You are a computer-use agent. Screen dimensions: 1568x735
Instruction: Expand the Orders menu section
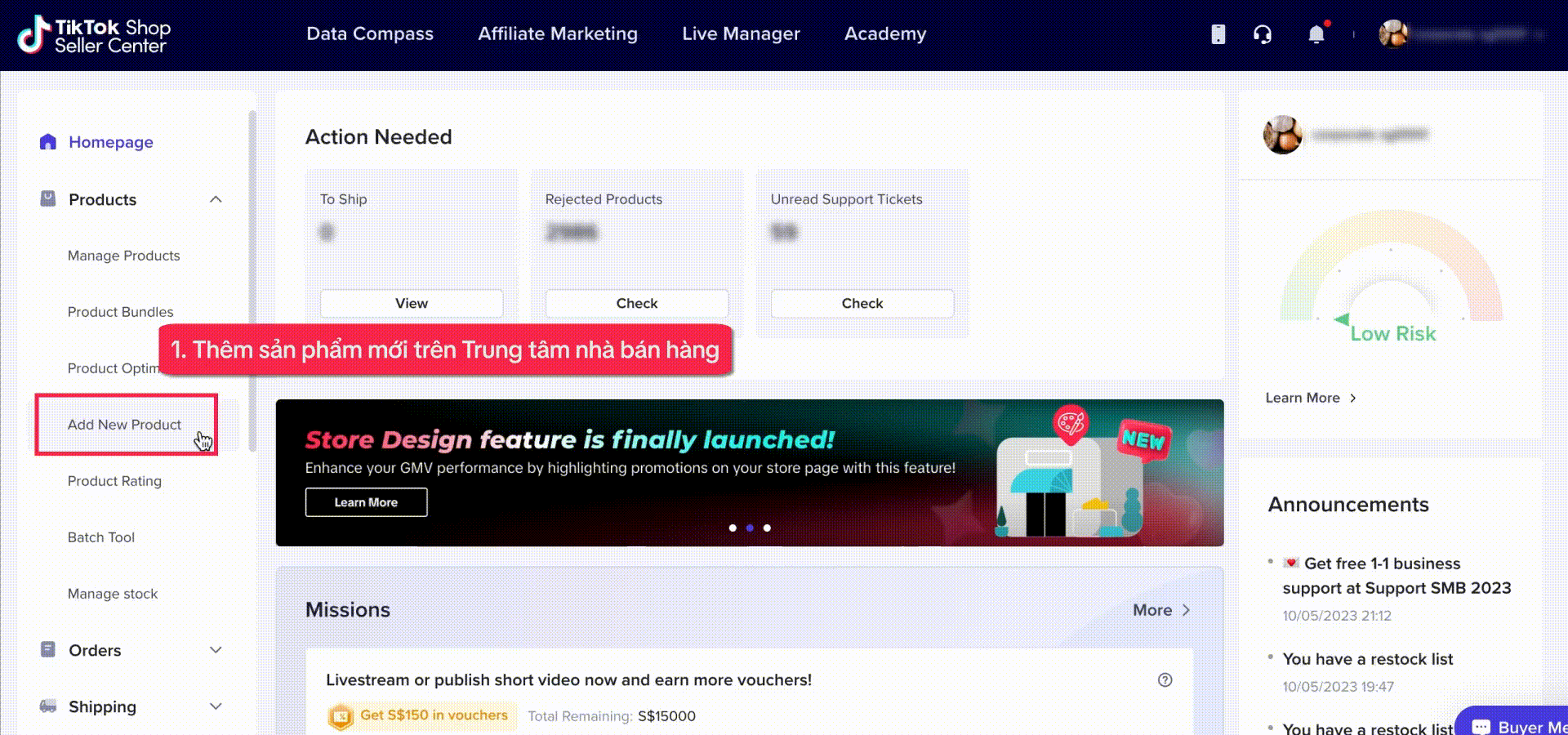216,650
